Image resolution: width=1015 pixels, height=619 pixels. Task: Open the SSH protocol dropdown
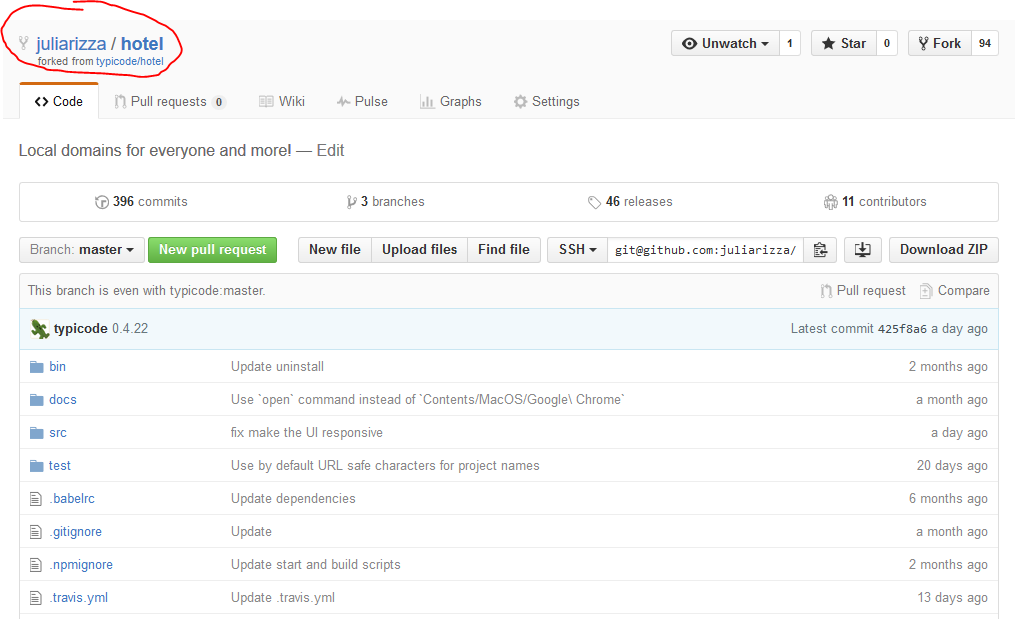coord(577,250)
